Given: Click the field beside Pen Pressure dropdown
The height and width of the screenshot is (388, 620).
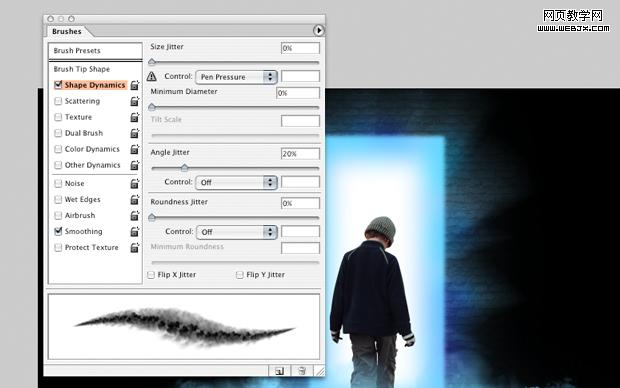Looking at the screenshot, I should coord(300,76).
